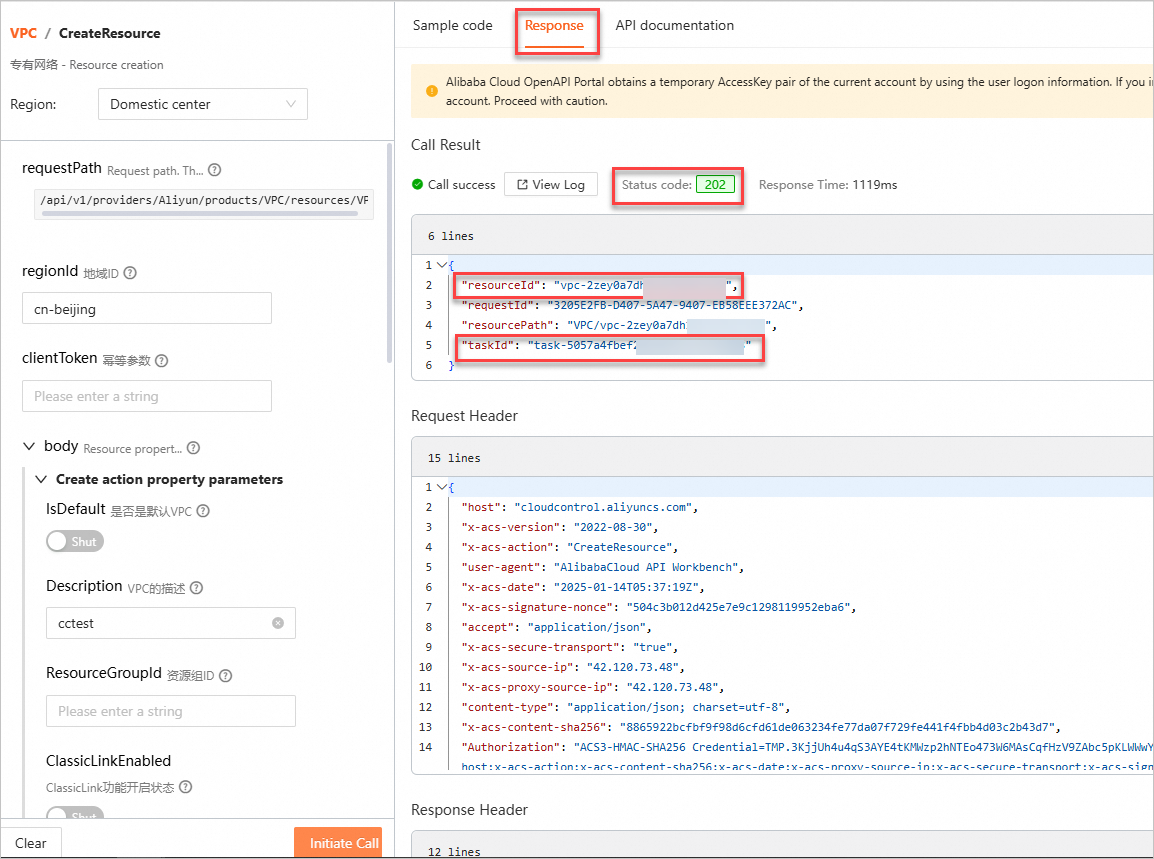Viewport: 1154px width, 859px height.
Task: Click the Response Header heading
Action: 470,810
